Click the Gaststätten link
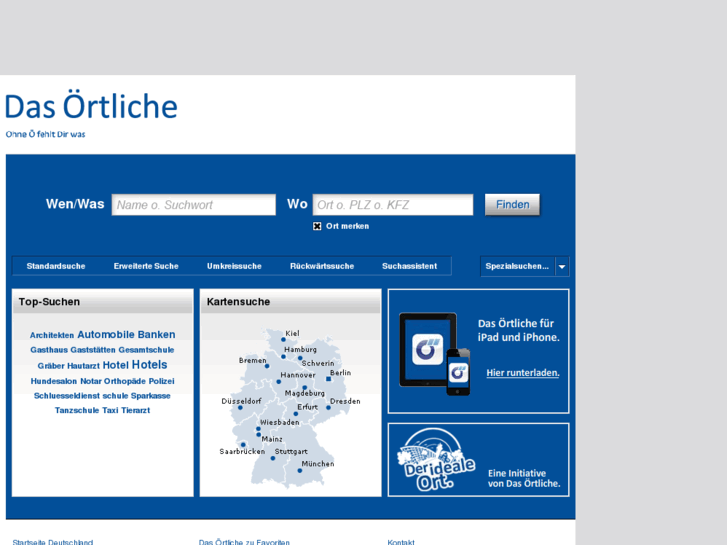This screenshot has width=727, height=545. [93, 350]
